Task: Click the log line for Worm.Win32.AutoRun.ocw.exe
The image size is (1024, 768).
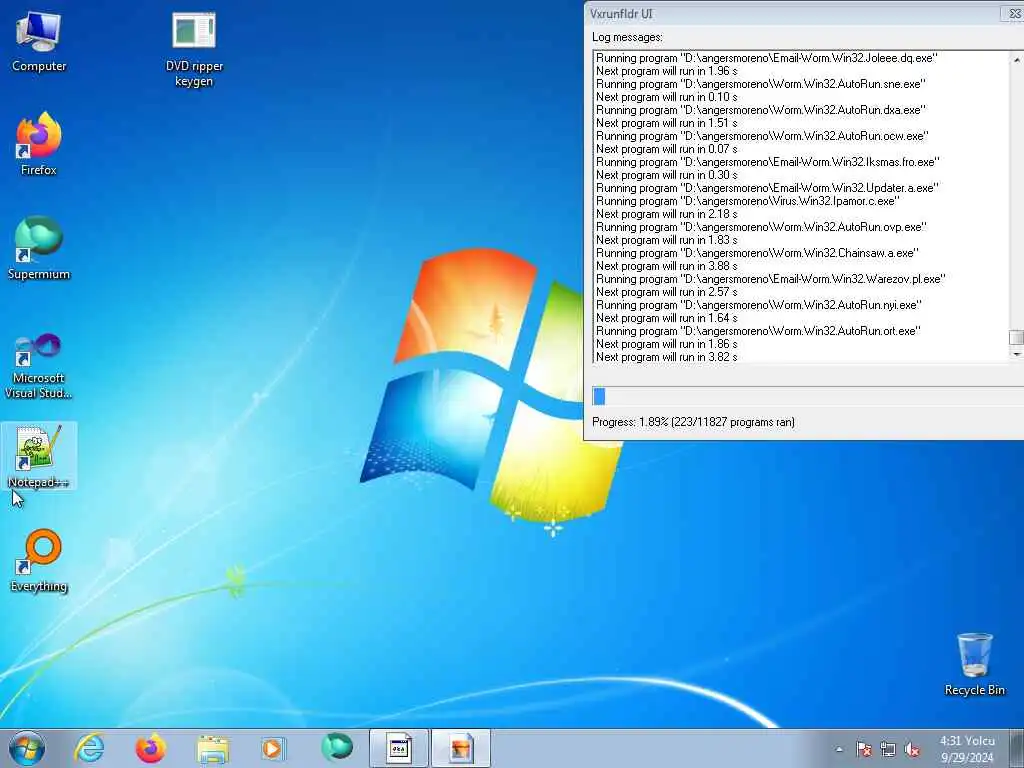Action: (762, 136)
